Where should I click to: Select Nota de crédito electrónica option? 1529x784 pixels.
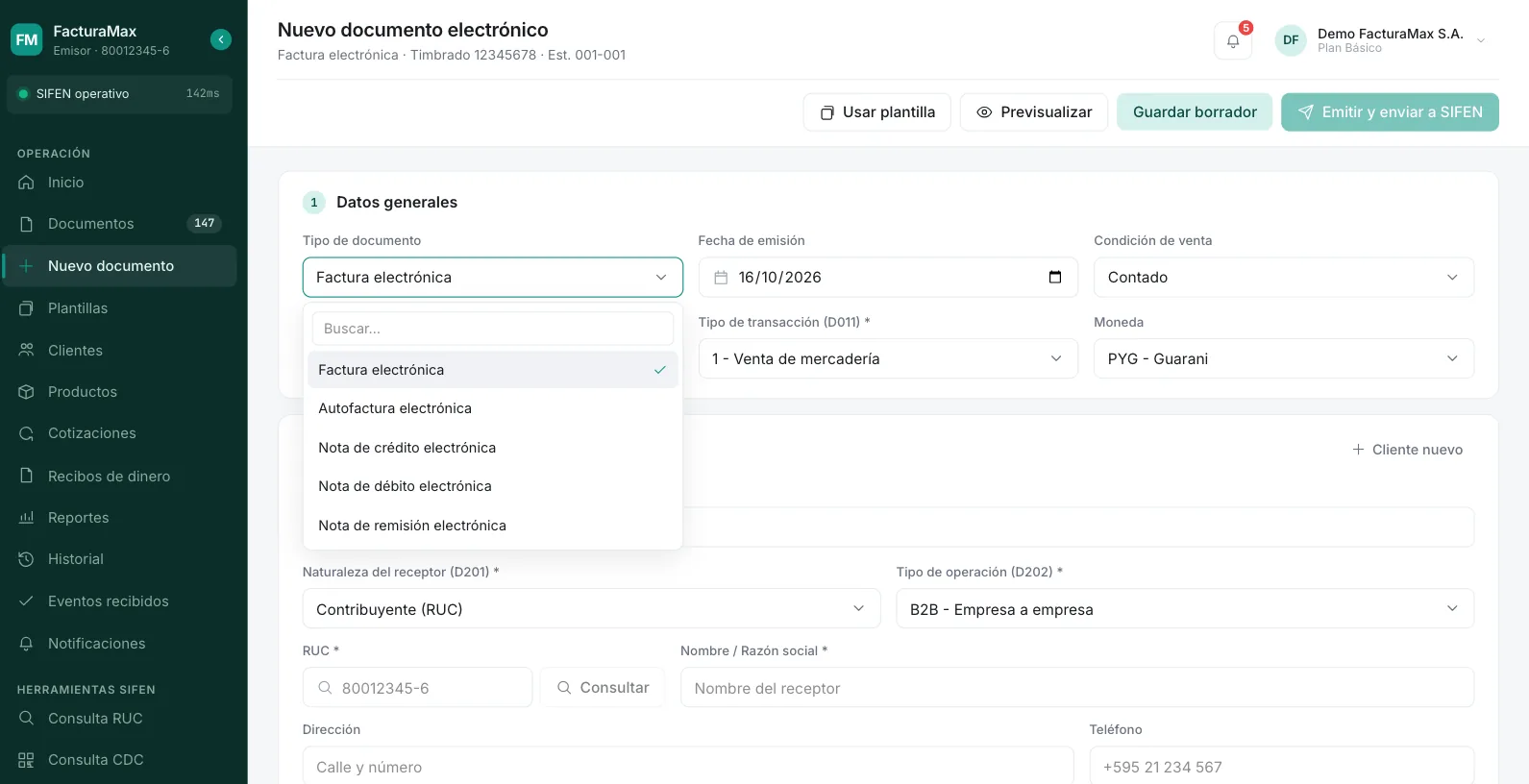(493, 448)
